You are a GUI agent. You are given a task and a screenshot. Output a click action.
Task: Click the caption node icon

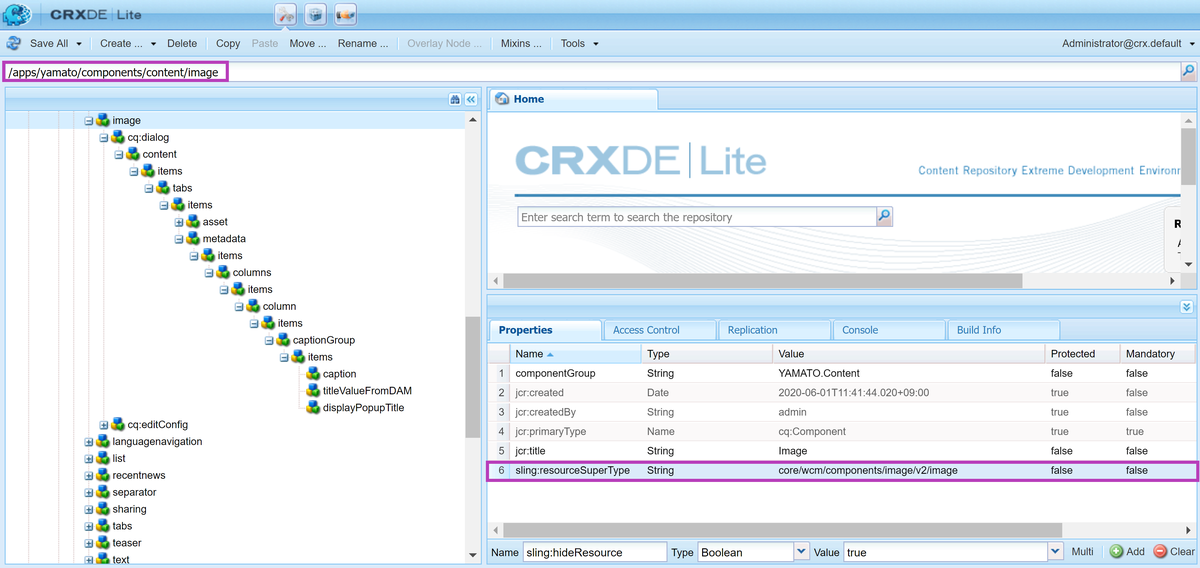[313, 374]
